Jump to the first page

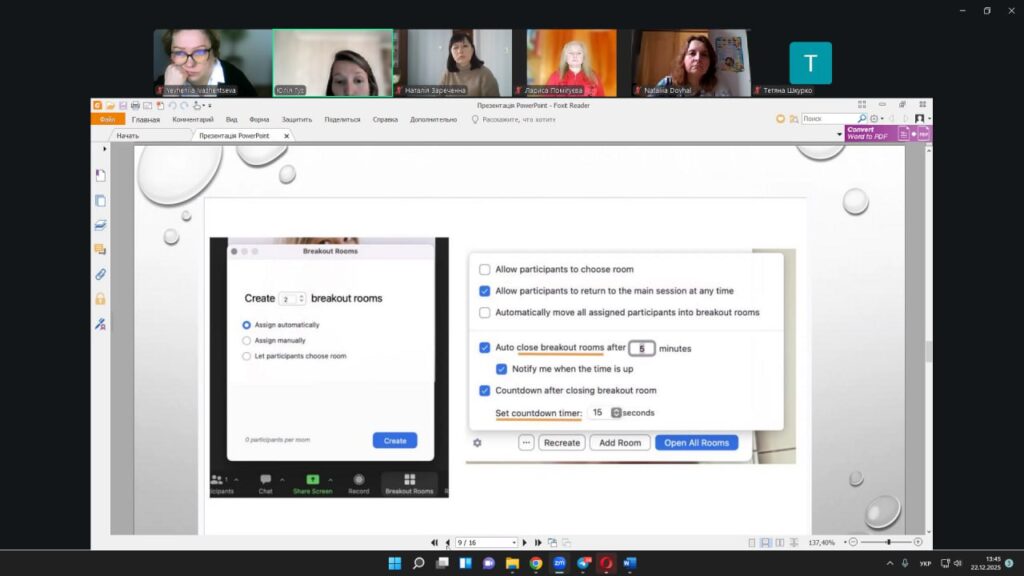434,542
